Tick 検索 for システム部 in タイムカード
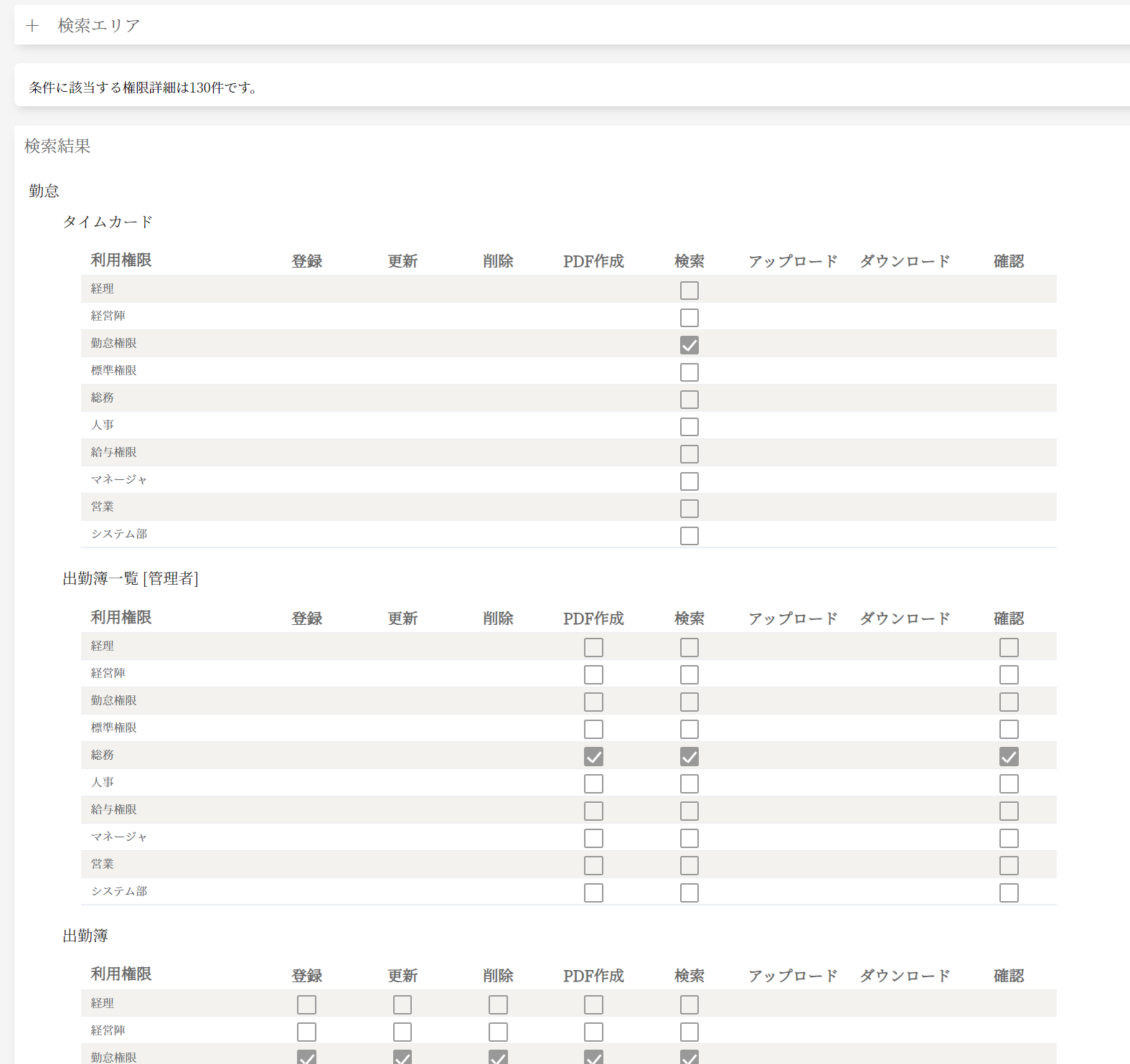 click(689, 536)
